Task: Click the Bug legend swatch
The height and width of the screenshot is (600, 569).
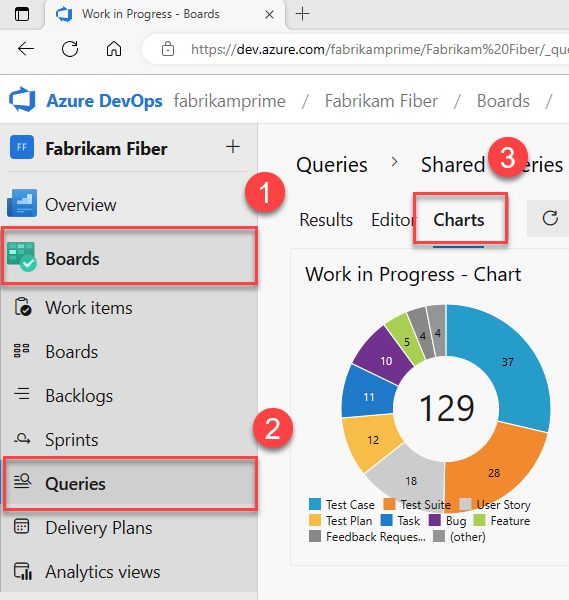Action: pyautogui.click(x=435, y=520)
